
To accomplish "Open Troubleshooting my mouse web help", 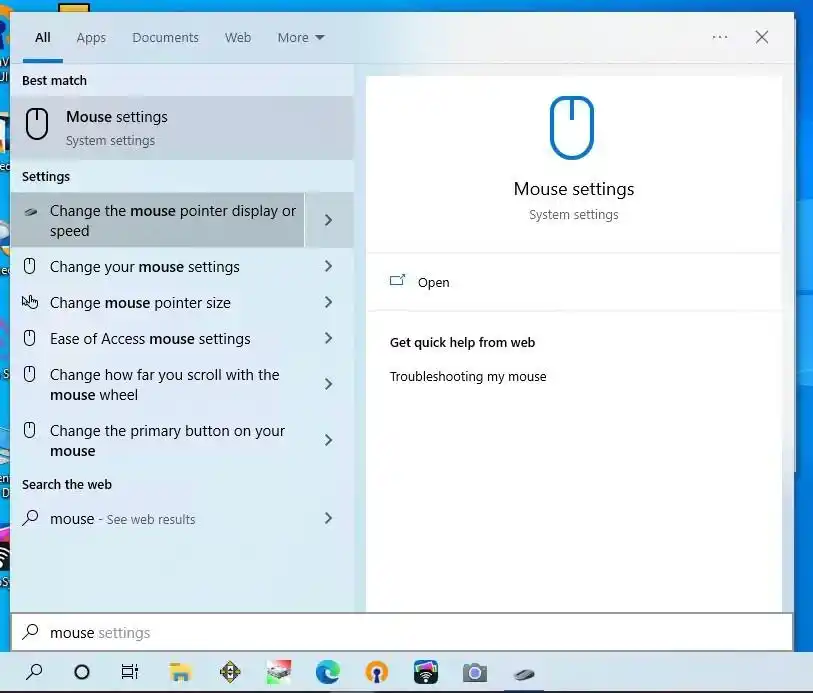I will click(x=468, y=377).
